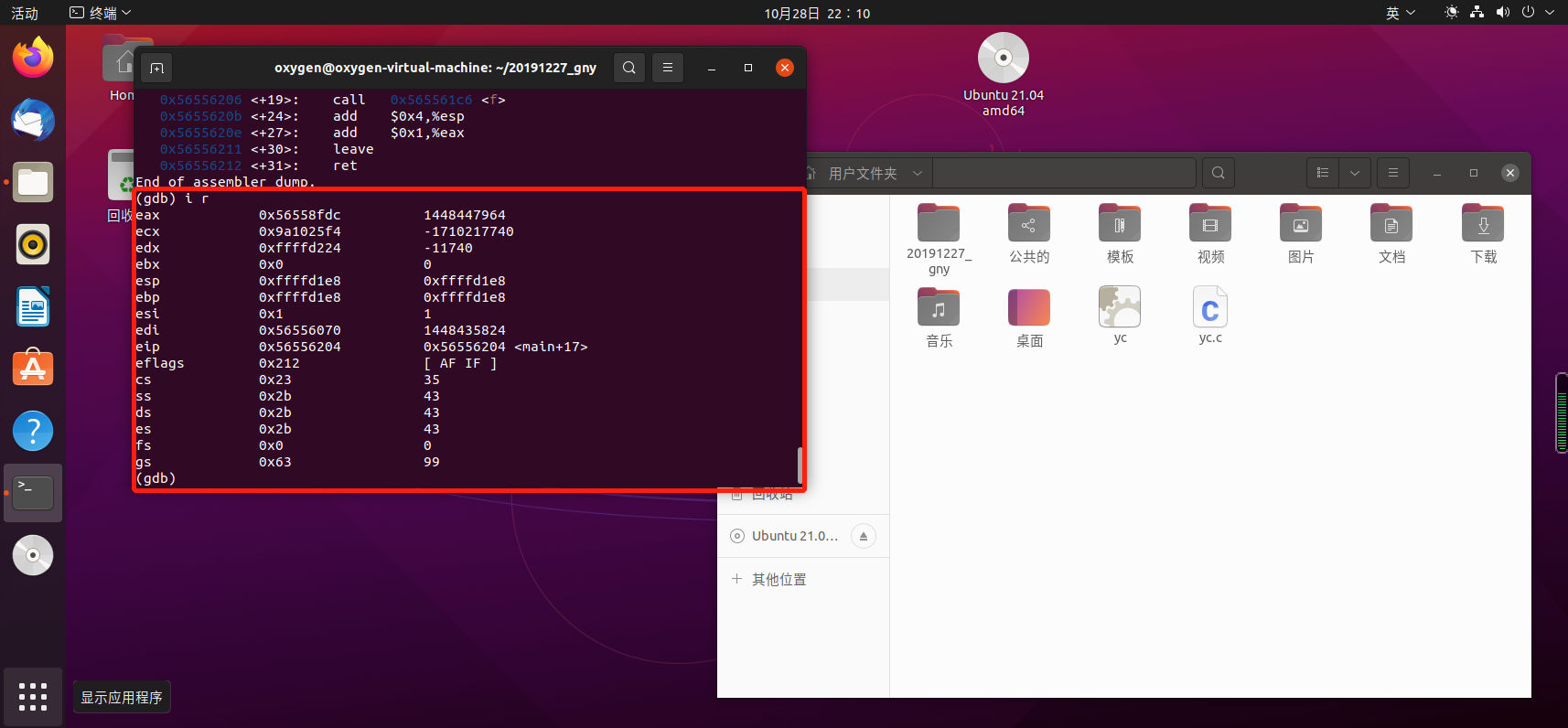Screen dimensions: 1568x728
Task: Click the terminal title oxygen@oxygen-virtual-machine
Action: click(x=435, y=68)
